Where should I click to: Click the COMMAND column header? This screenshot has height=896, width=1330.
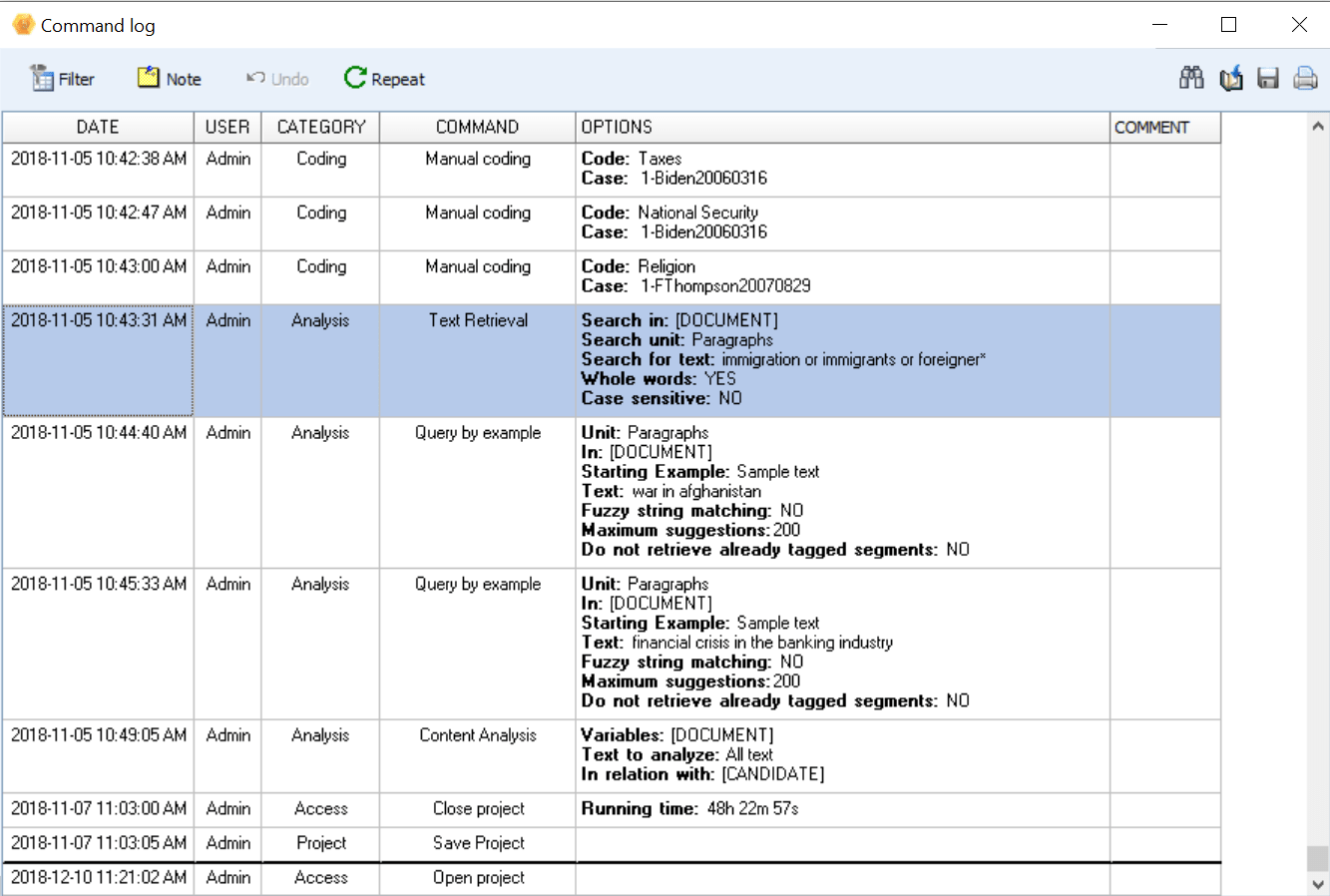(478, 127)
